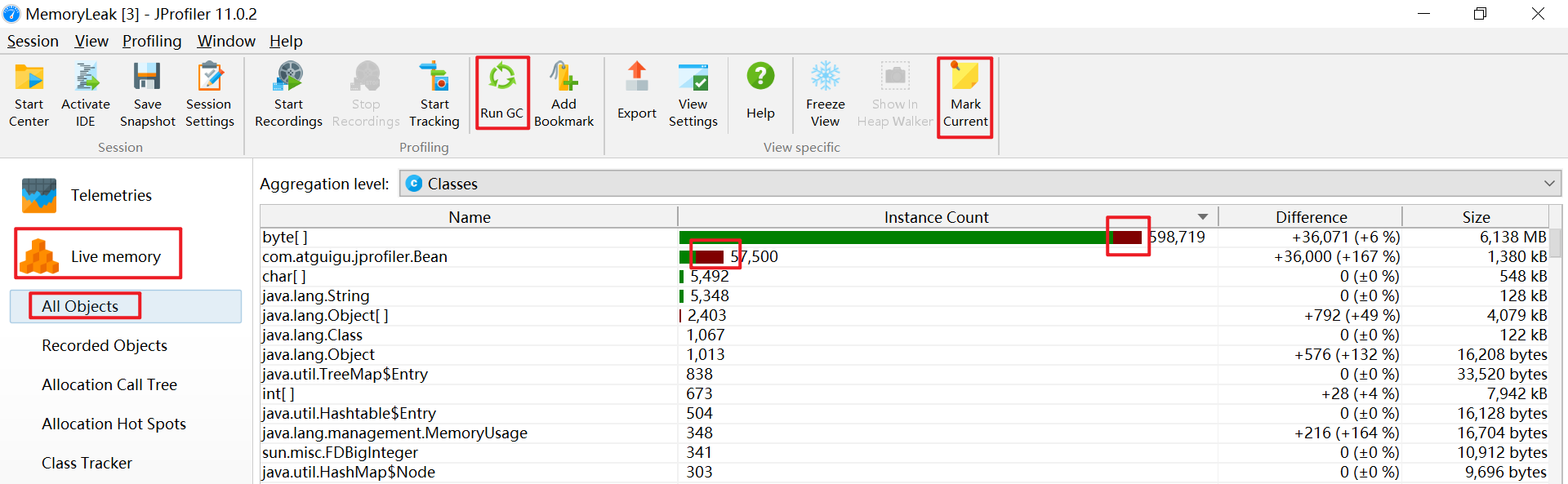
Task: Select Recorded Objects view
Action: [105, 345]
